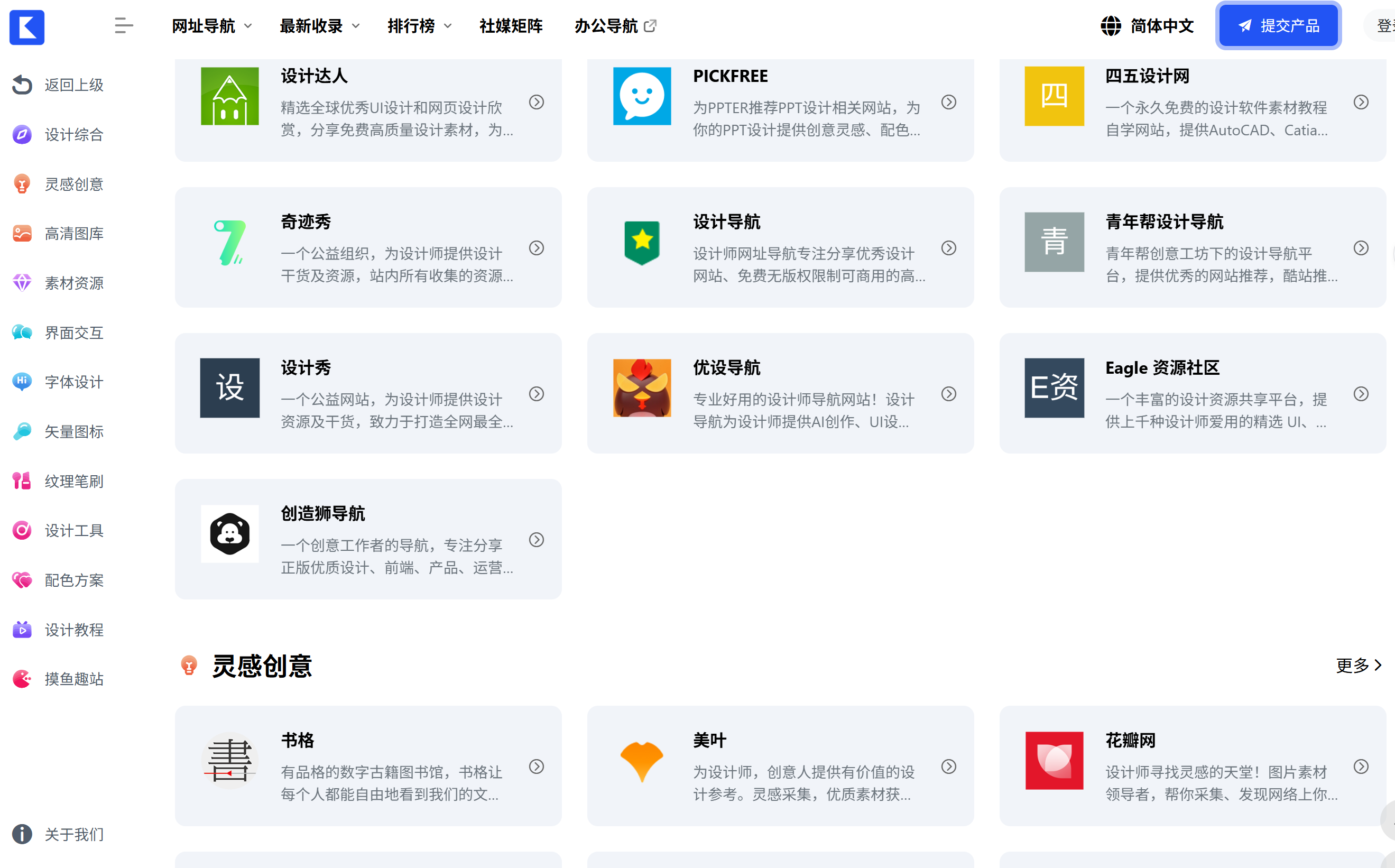Click the 关于我们 info icon
1395x868 pixels.
point(22,834)
